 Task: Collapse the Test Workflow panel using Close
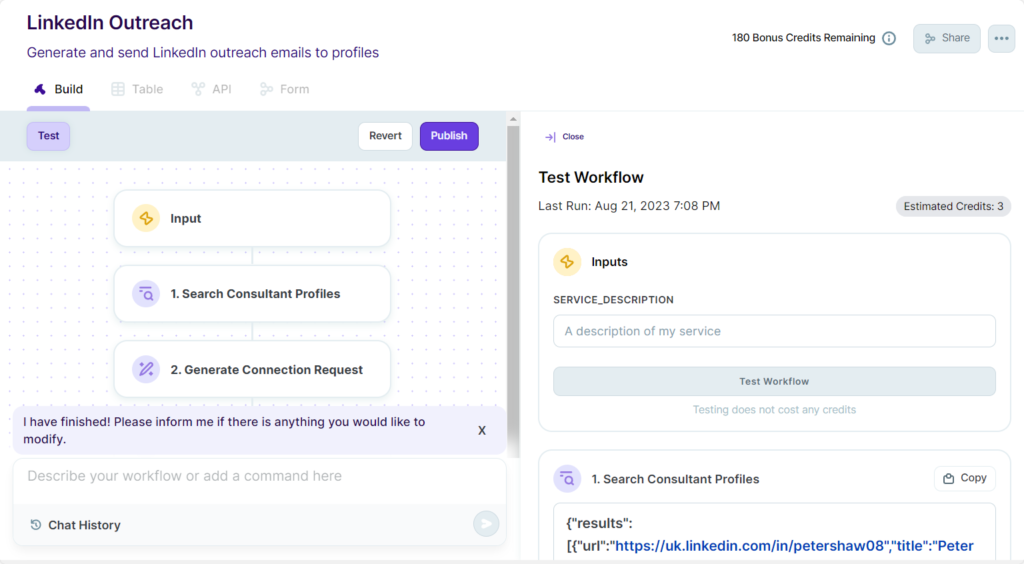click(564, 136)
